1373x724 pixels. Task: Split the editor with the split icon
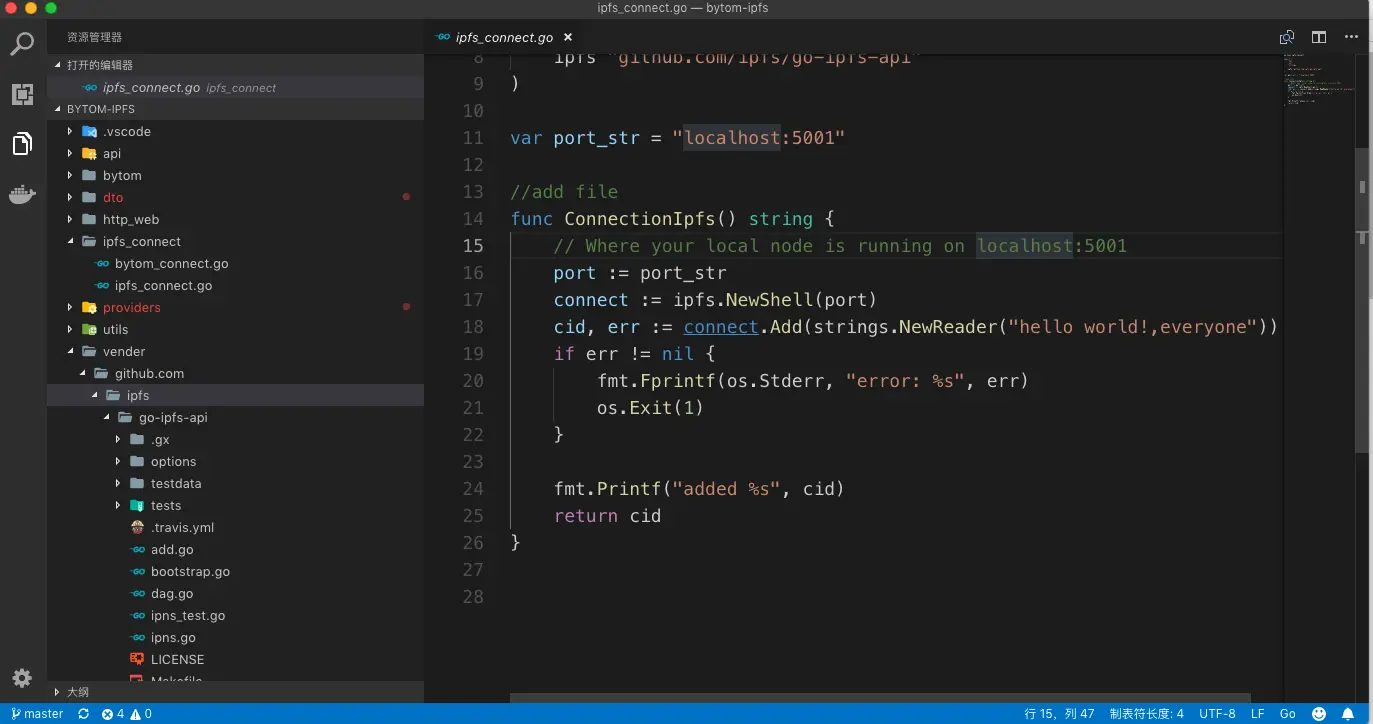coord(1319,37)
